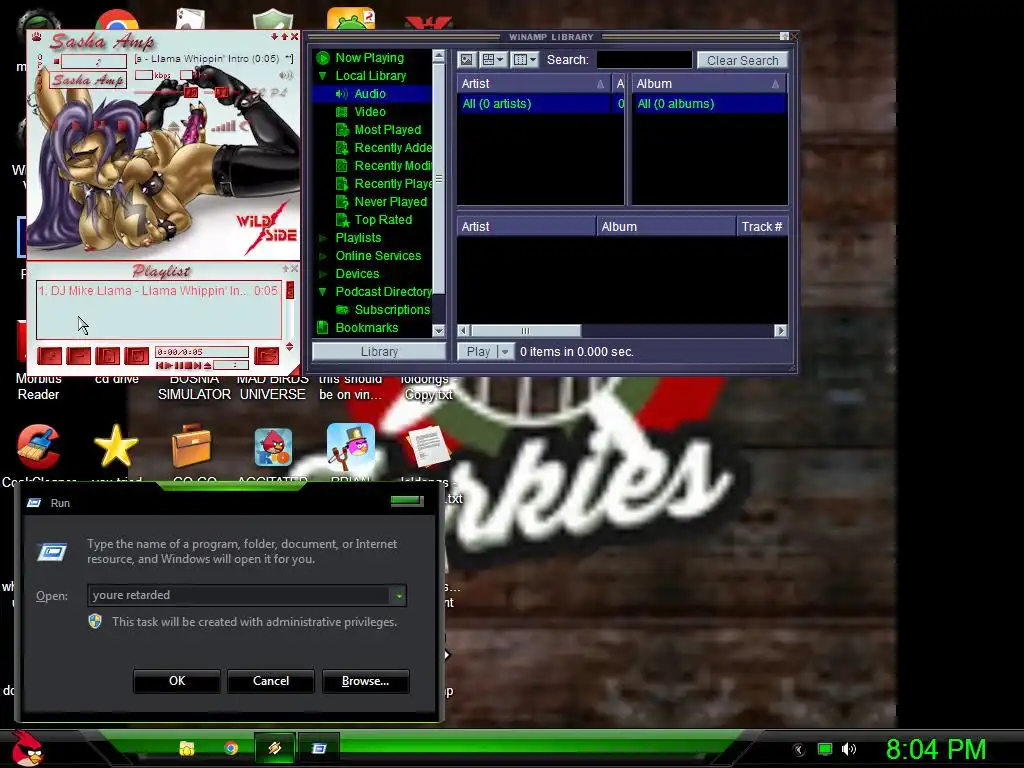
Task: Open the Run dialog Open combo dropdown
Action: pyautogui.click(x=398, y=596)
